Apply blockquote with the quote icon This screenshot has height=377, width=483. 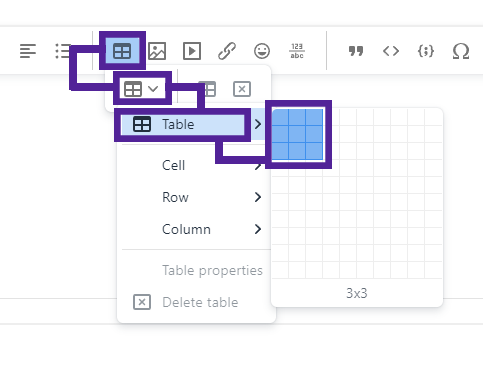pos(356,51)
